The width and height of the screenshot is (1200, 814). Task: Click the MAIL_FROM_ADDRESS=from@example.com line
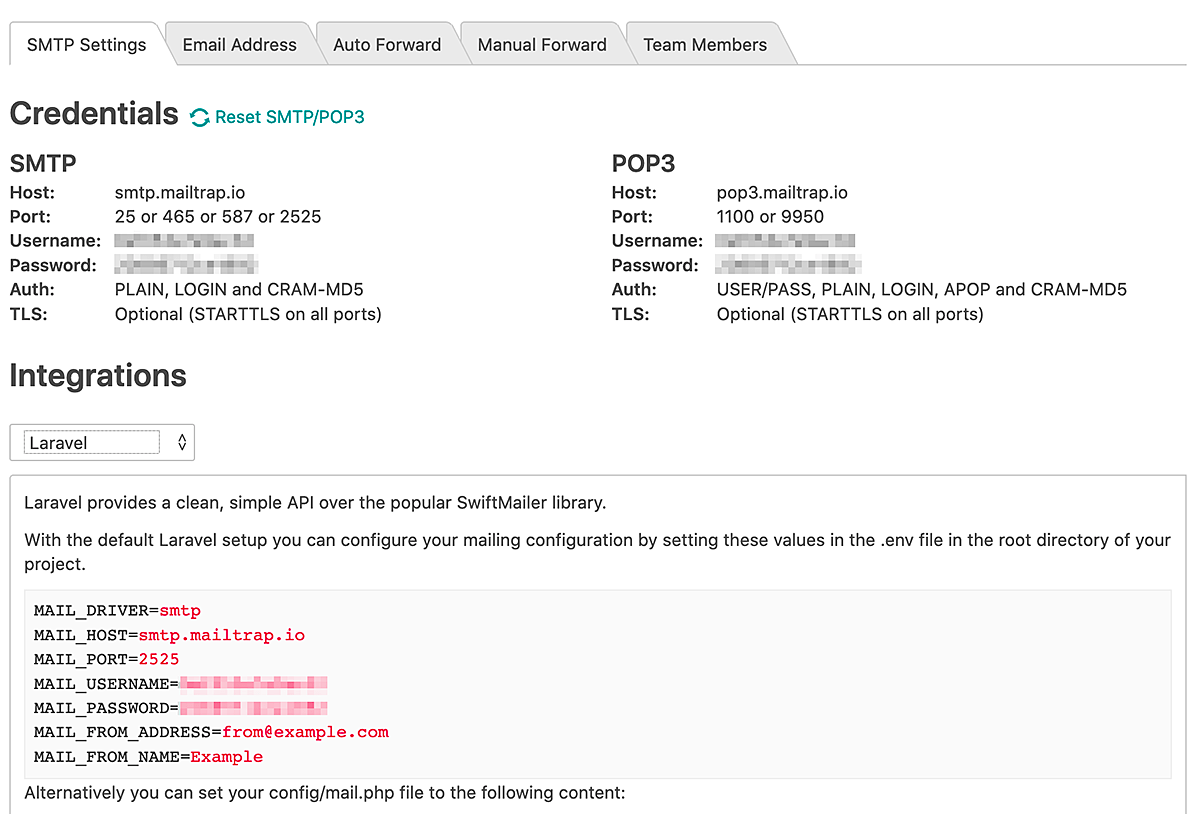coord(211,732)
